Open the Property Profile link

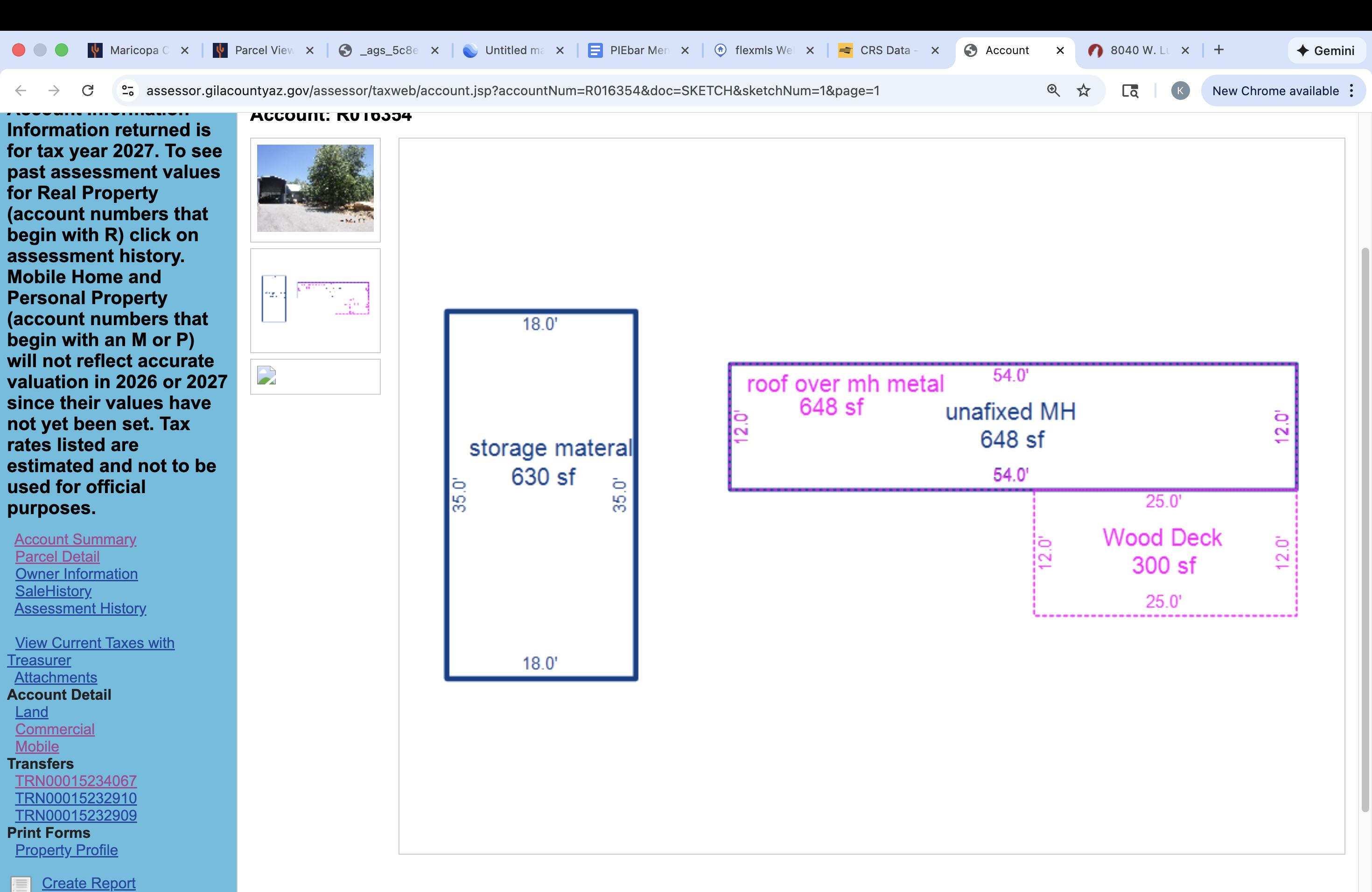[x=66, y=850]
